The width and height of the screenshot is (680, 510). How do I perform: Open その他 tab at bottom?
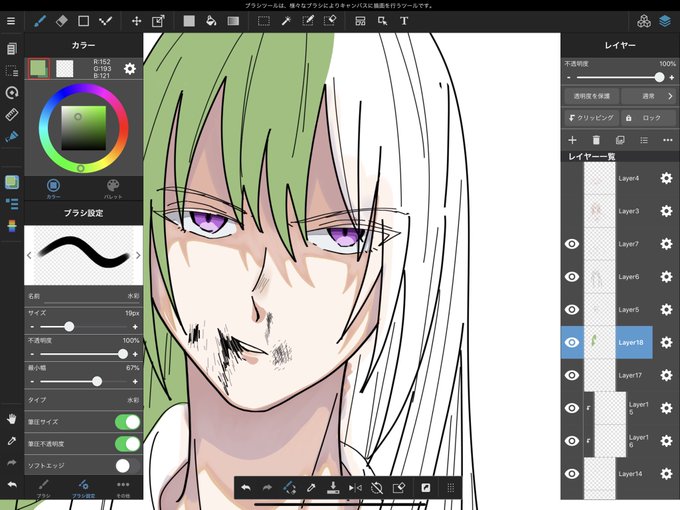(123, 488)
